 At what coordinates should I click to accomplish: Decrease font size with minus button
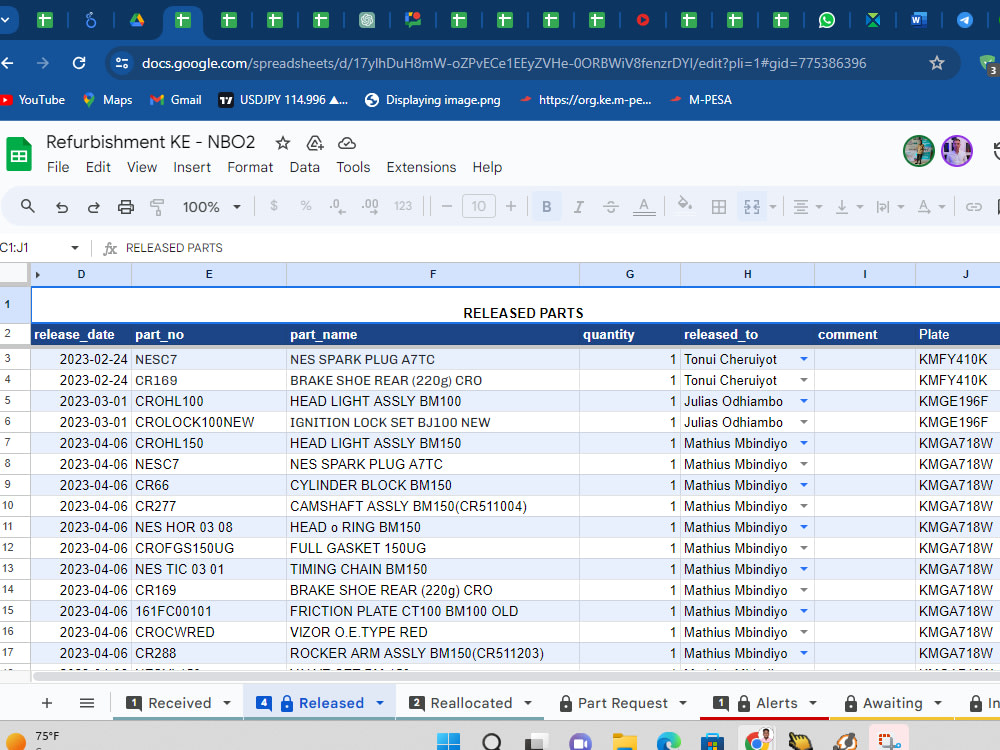point(447,206)
